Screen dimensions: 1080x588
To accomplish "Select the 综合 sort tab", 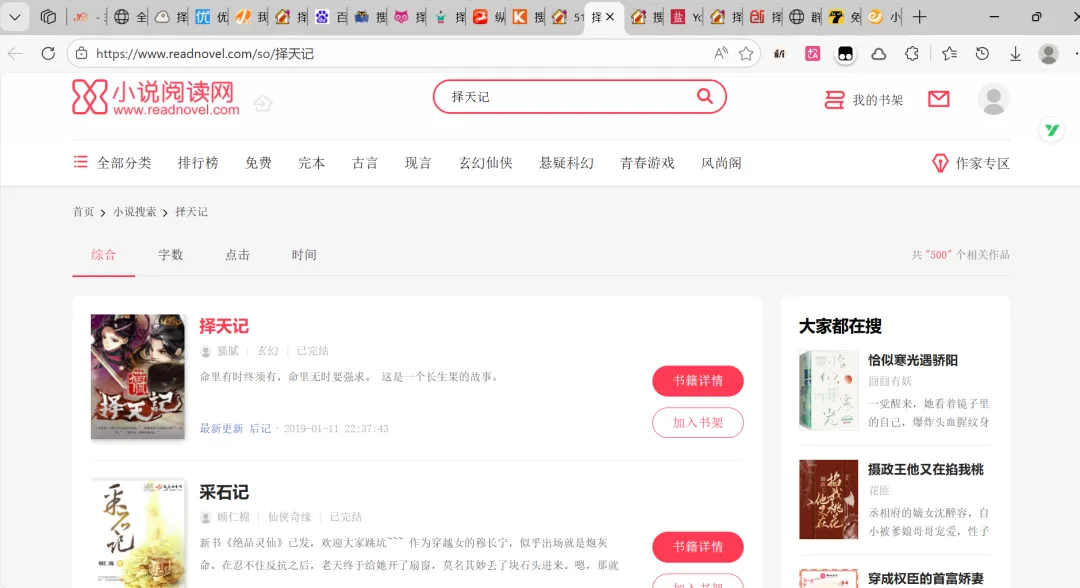I will click(x=103, y=255).
